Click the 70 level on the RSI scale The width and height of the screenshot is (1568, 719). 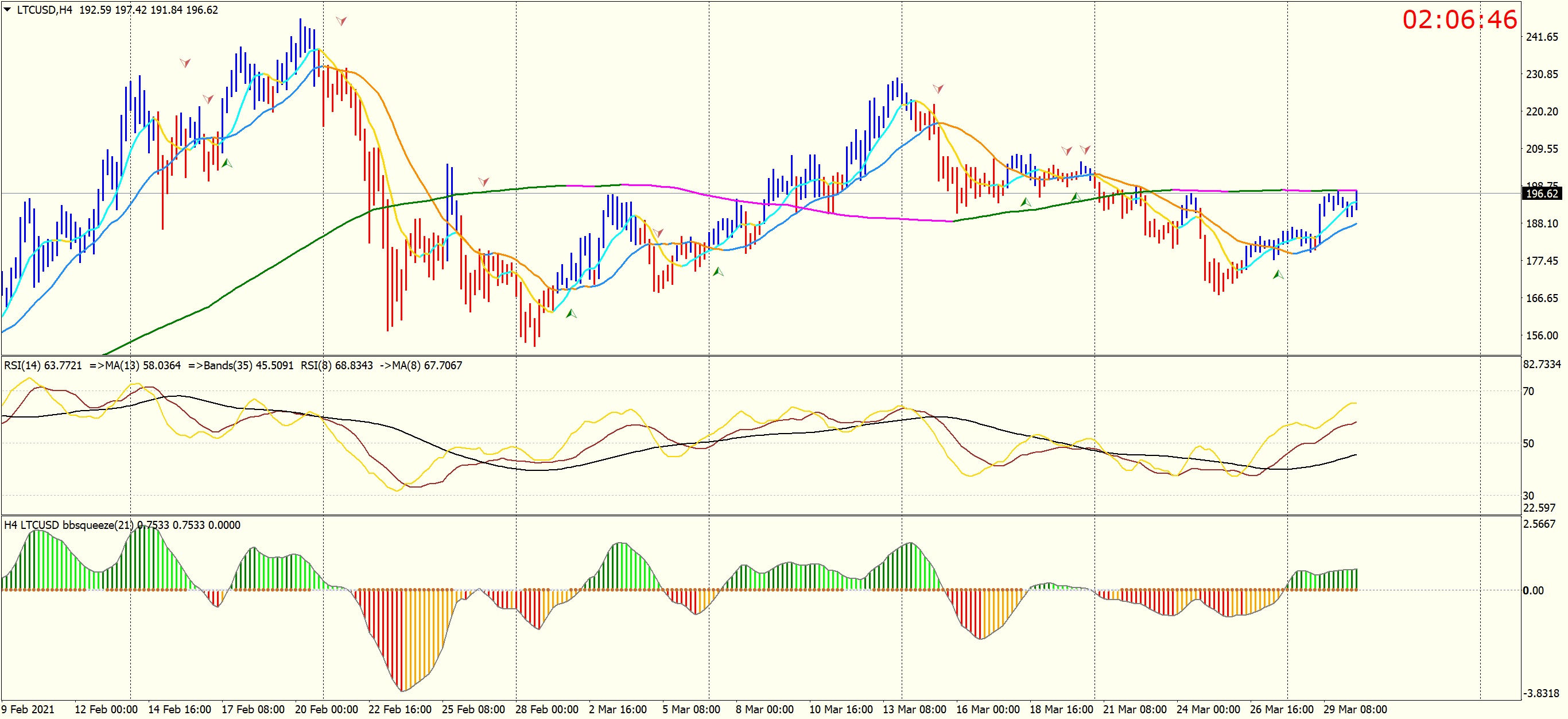1528,391
